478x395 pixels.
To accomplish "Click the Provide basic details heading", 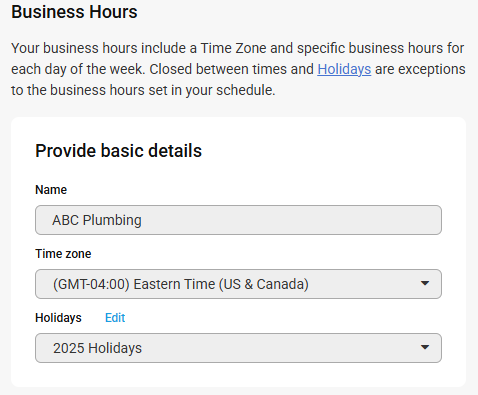I will pyautogui.click(x=119, y=151).
